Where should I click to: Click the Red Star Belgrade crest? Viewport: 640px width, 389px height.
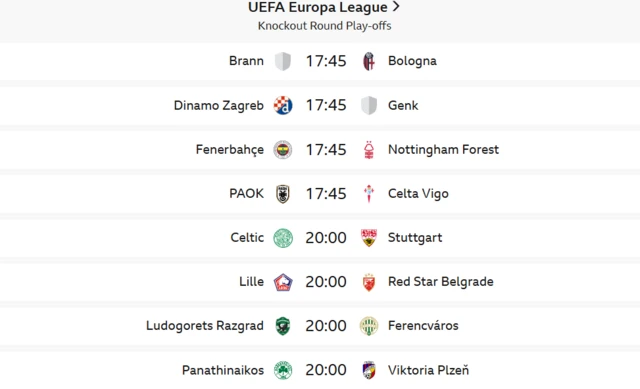369,282
